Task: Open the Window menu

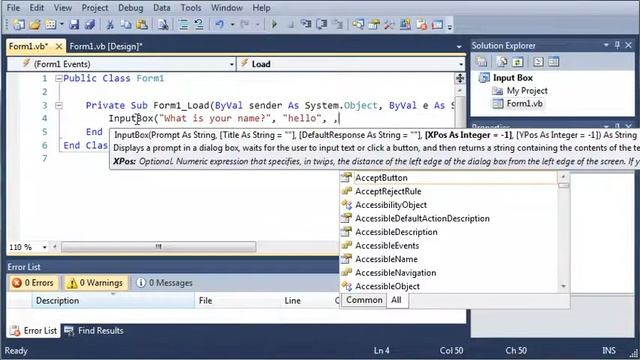Action: point(227,8)
